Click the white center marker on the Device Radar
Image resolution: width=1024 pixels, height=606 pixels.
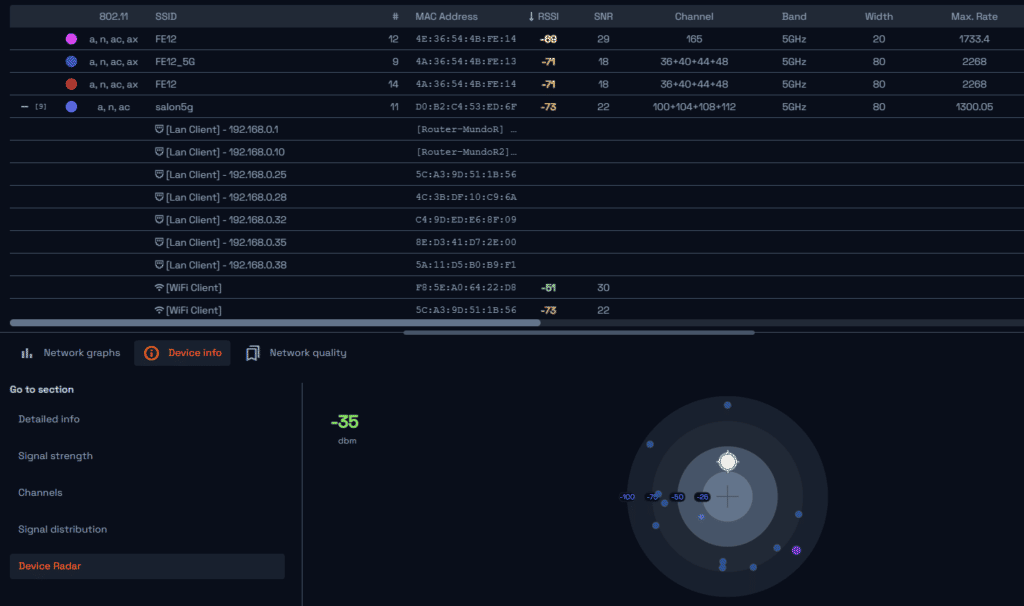point(728,461)
